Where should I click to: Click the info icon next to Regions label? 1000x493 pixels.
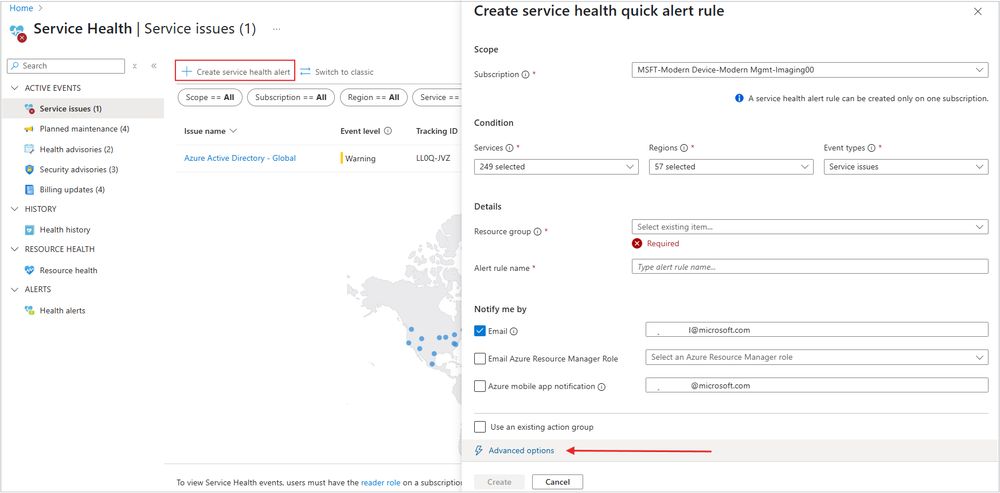click(684, 148)
